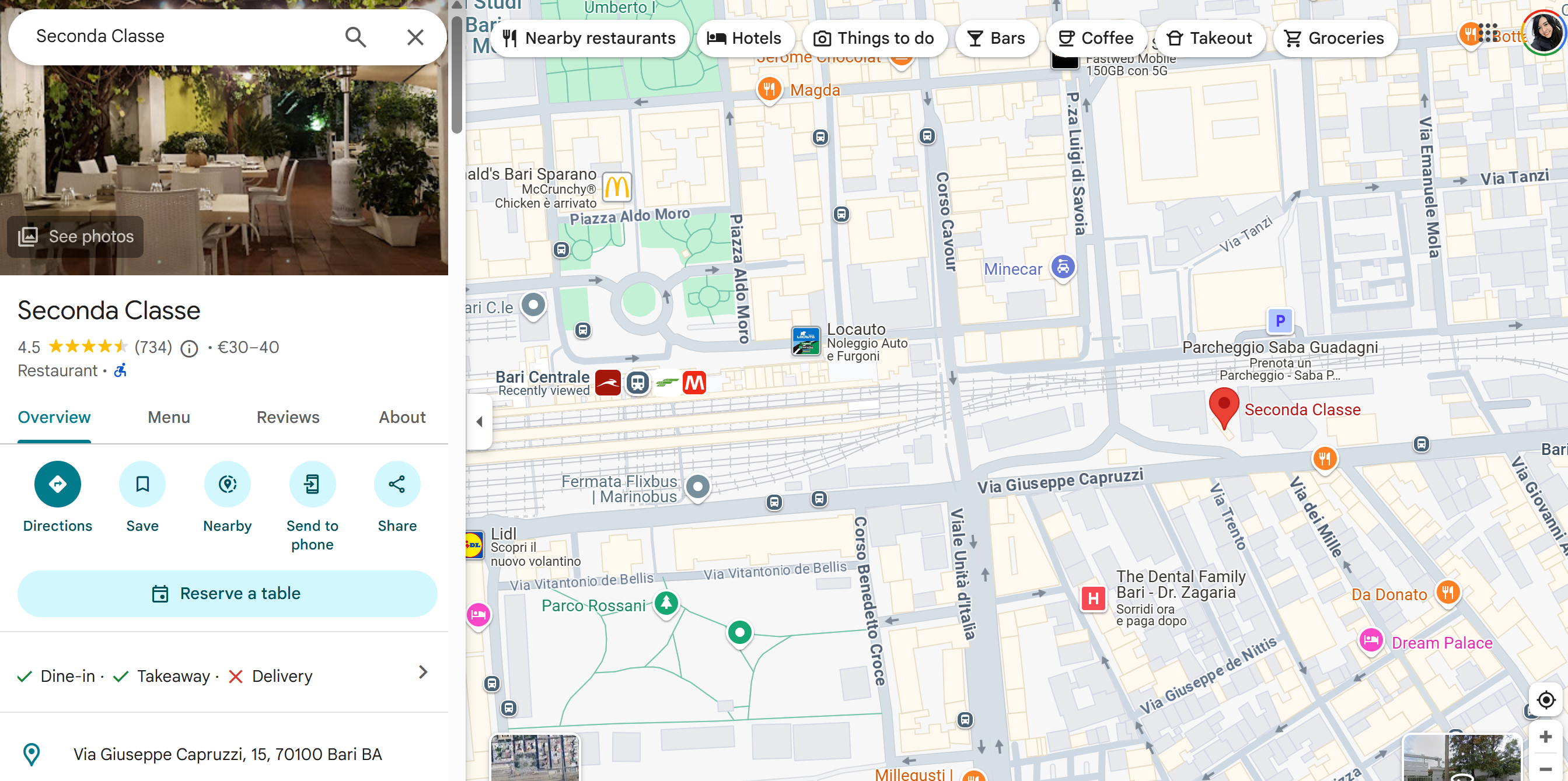Filter by Hotels chip
The height and width of the screenshot is (781, 1568).
[x=745, y=38]
